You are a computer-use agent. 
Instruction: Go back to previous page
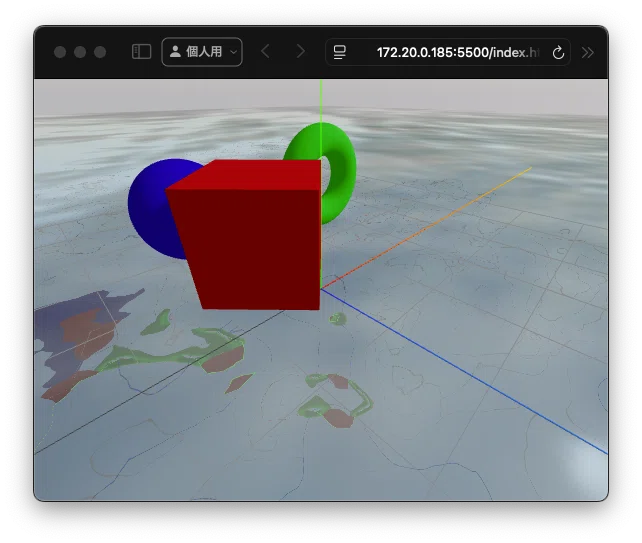click(x=265, y=52)
